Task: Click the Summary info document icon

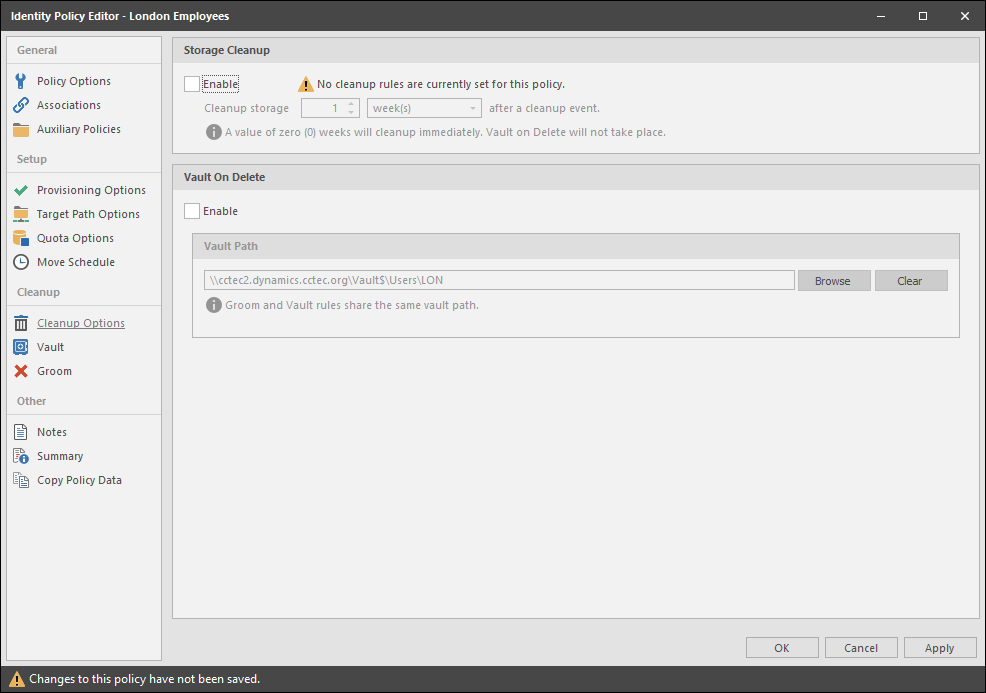Action: pos(21,456)
